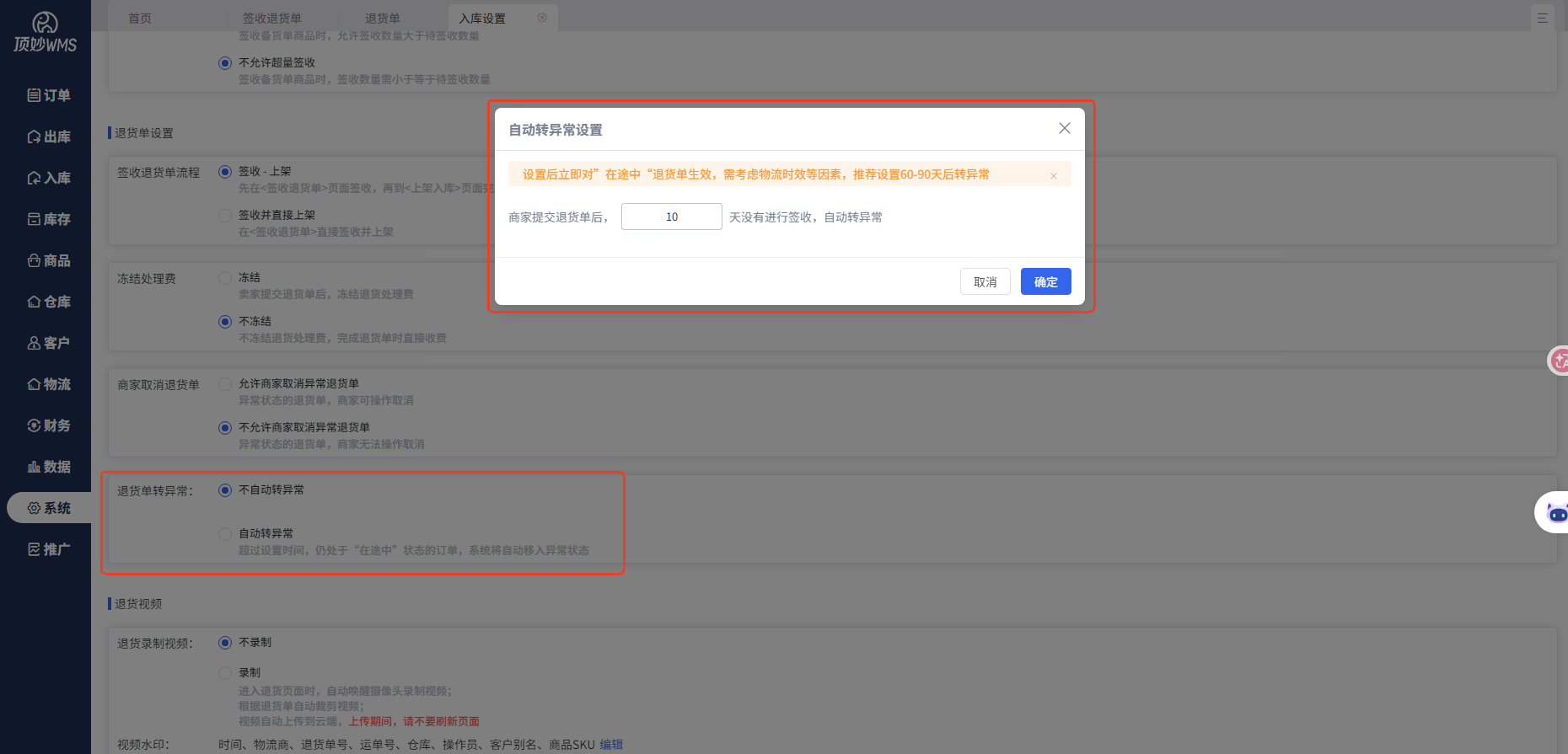The image size is (1568, 754).
Task: Open the 数据 sidebar section
Action: (x=49, y=467)
